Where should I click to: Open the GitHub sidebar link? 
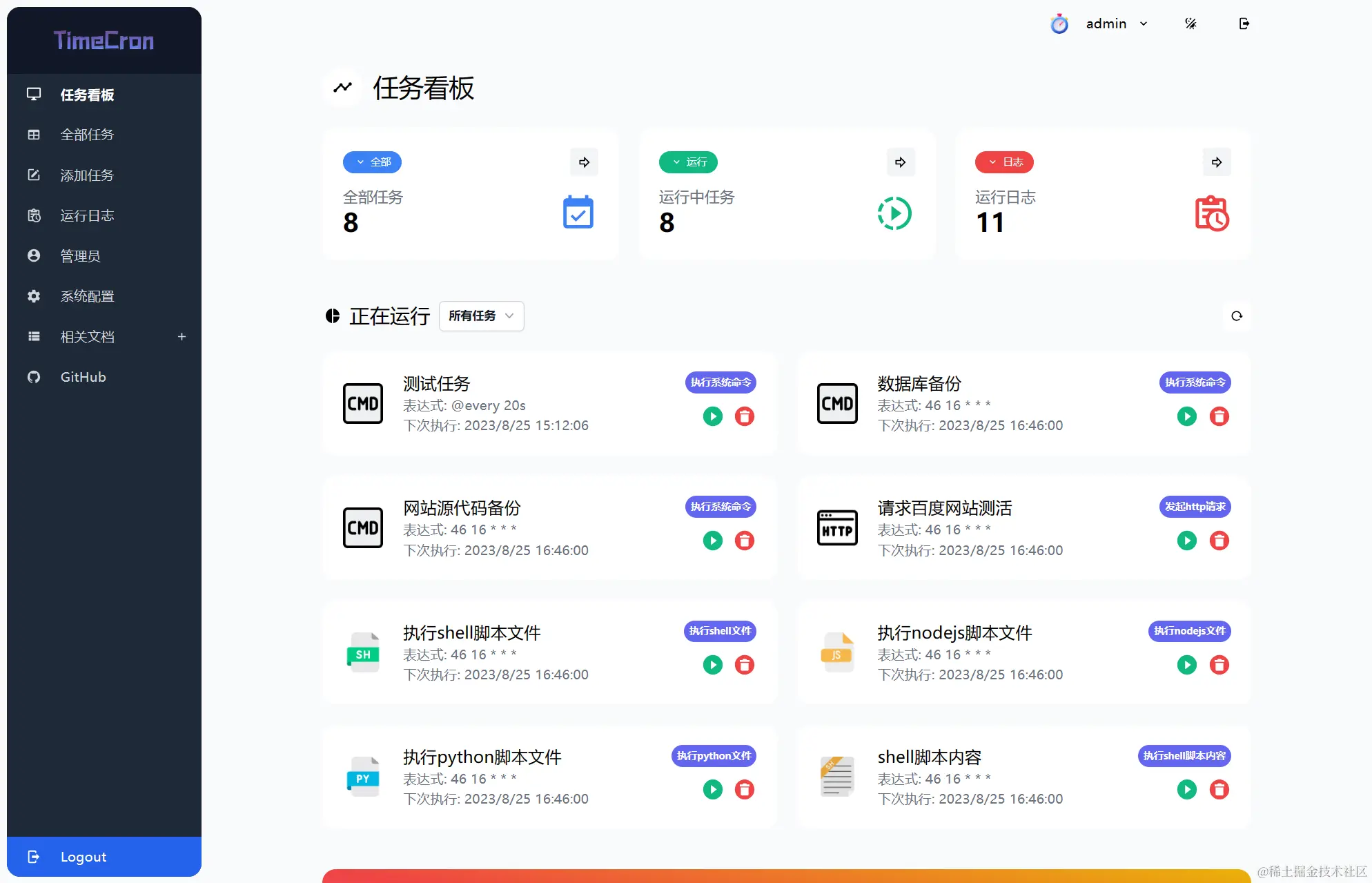83,377
